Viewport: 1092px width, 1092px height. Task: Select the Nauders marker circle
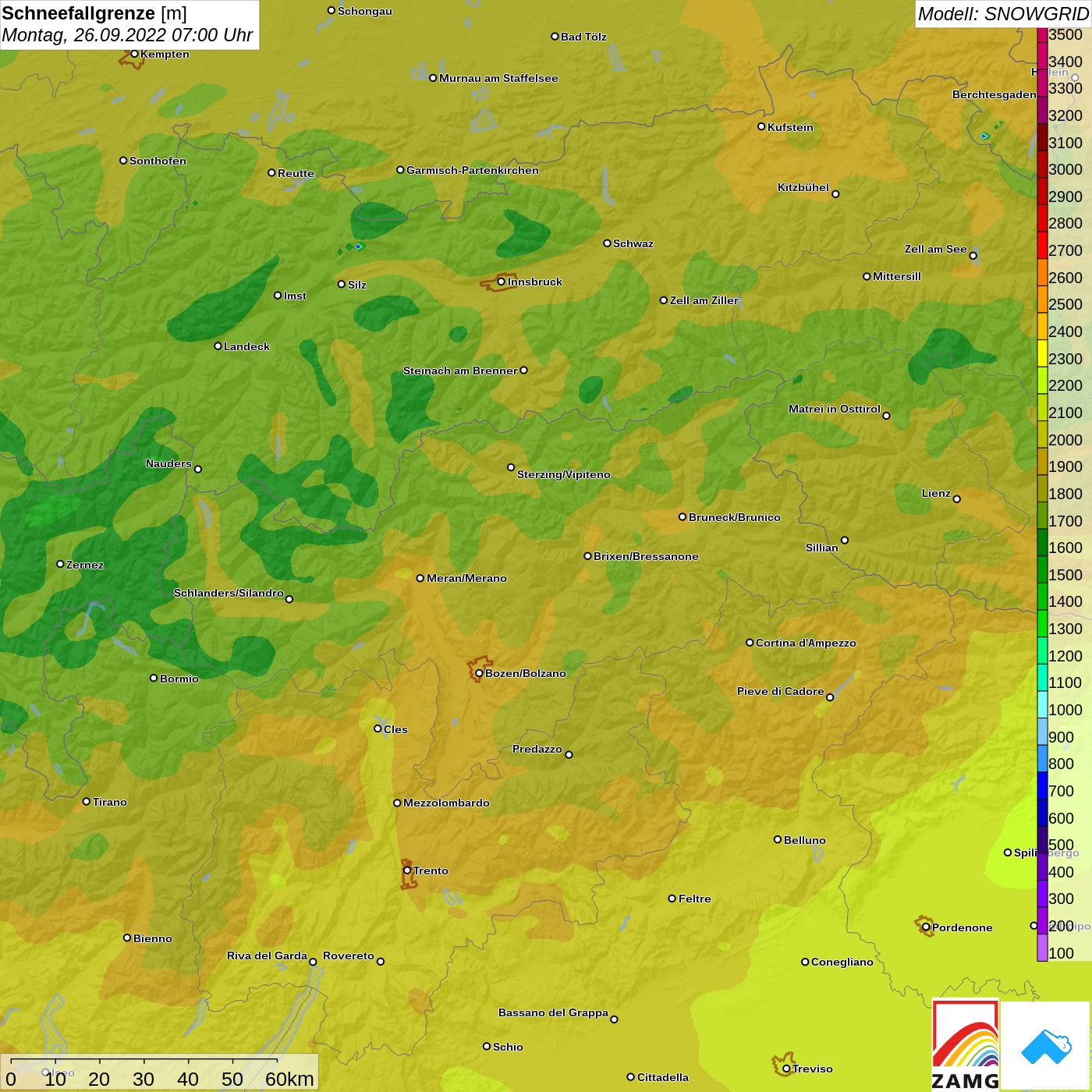198,470
